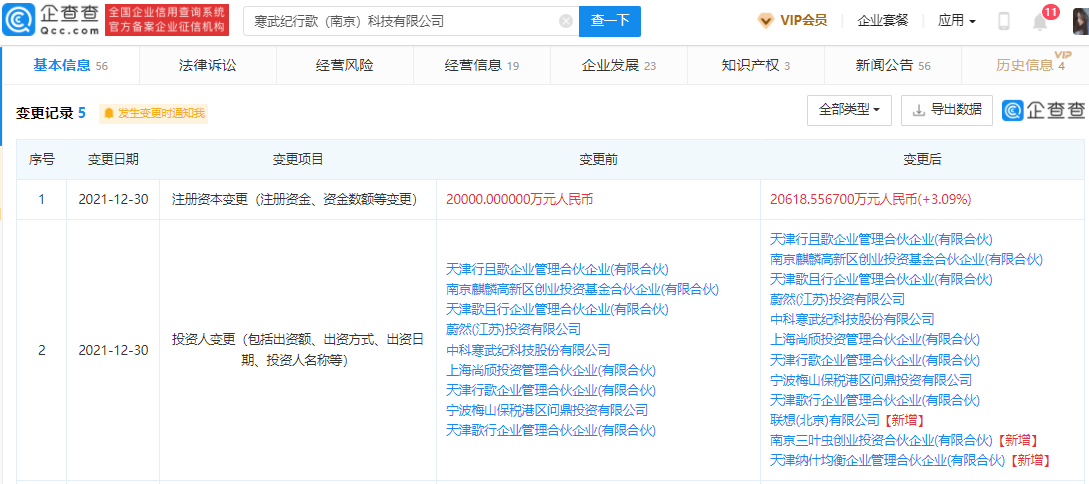
Task: Click the bell icon beside 发生变更时通知我
Action: point(108,113)
